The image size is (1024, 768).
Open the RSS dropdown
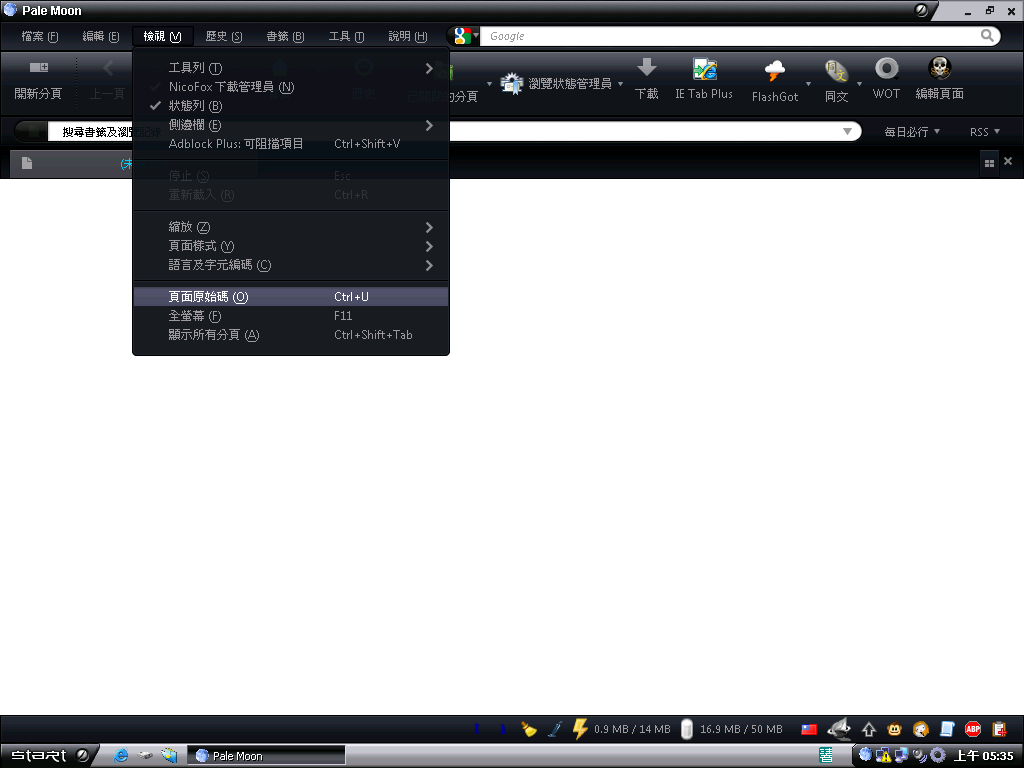coord(984,132)
